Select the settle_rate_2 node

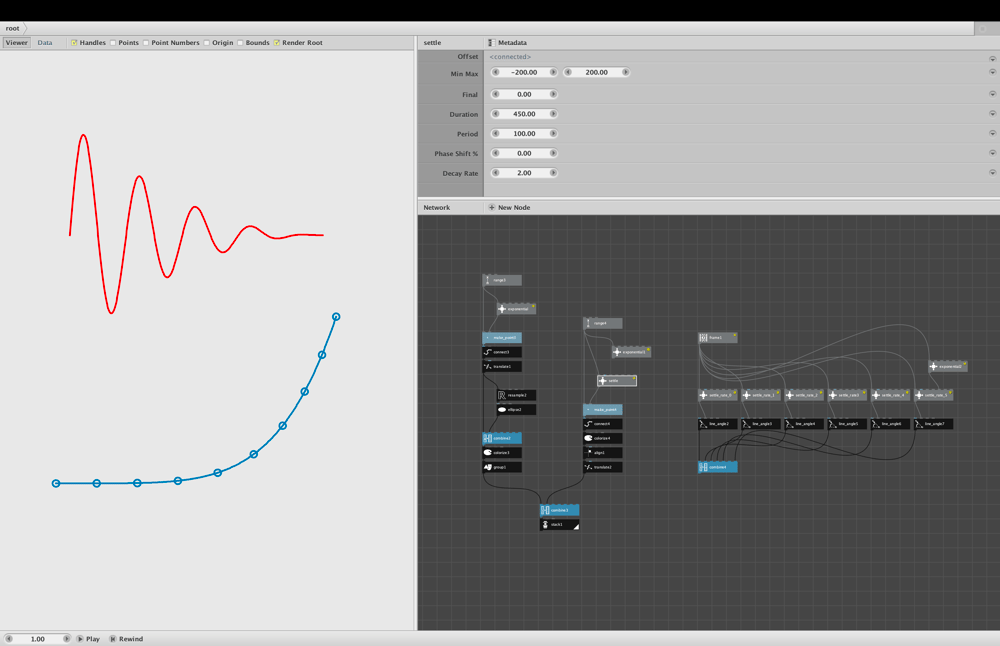(804, 395)
